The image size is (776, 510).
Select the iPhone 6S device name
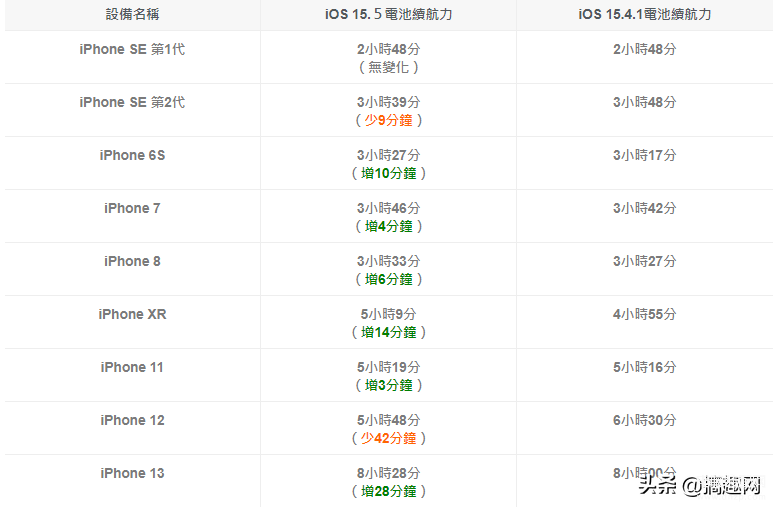point(132,155)
